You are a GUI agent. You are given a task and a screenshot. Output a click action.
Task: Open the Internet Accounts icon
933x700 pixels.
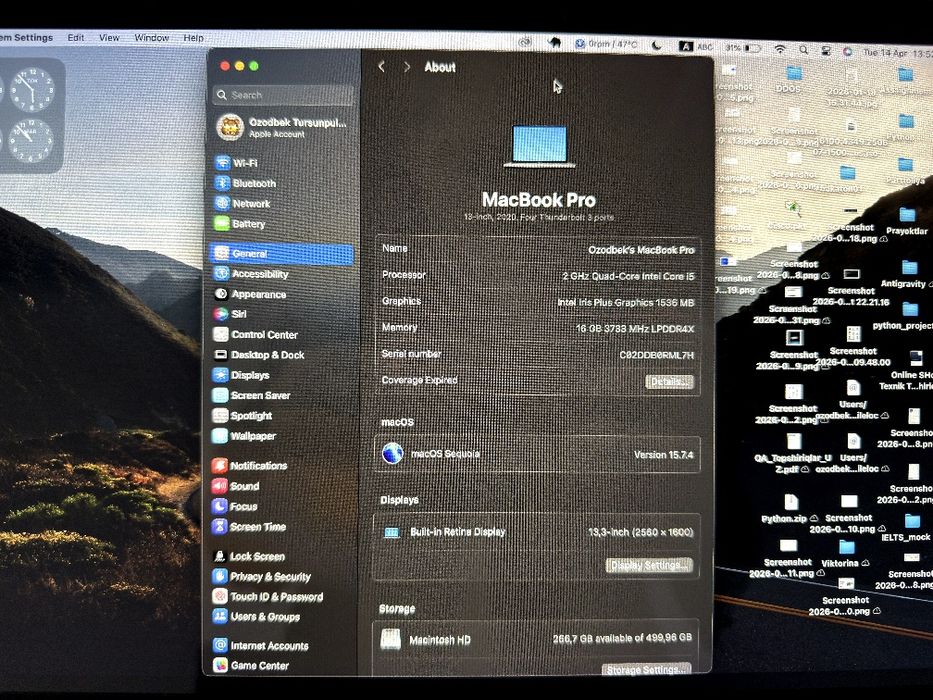pos(220,645)
